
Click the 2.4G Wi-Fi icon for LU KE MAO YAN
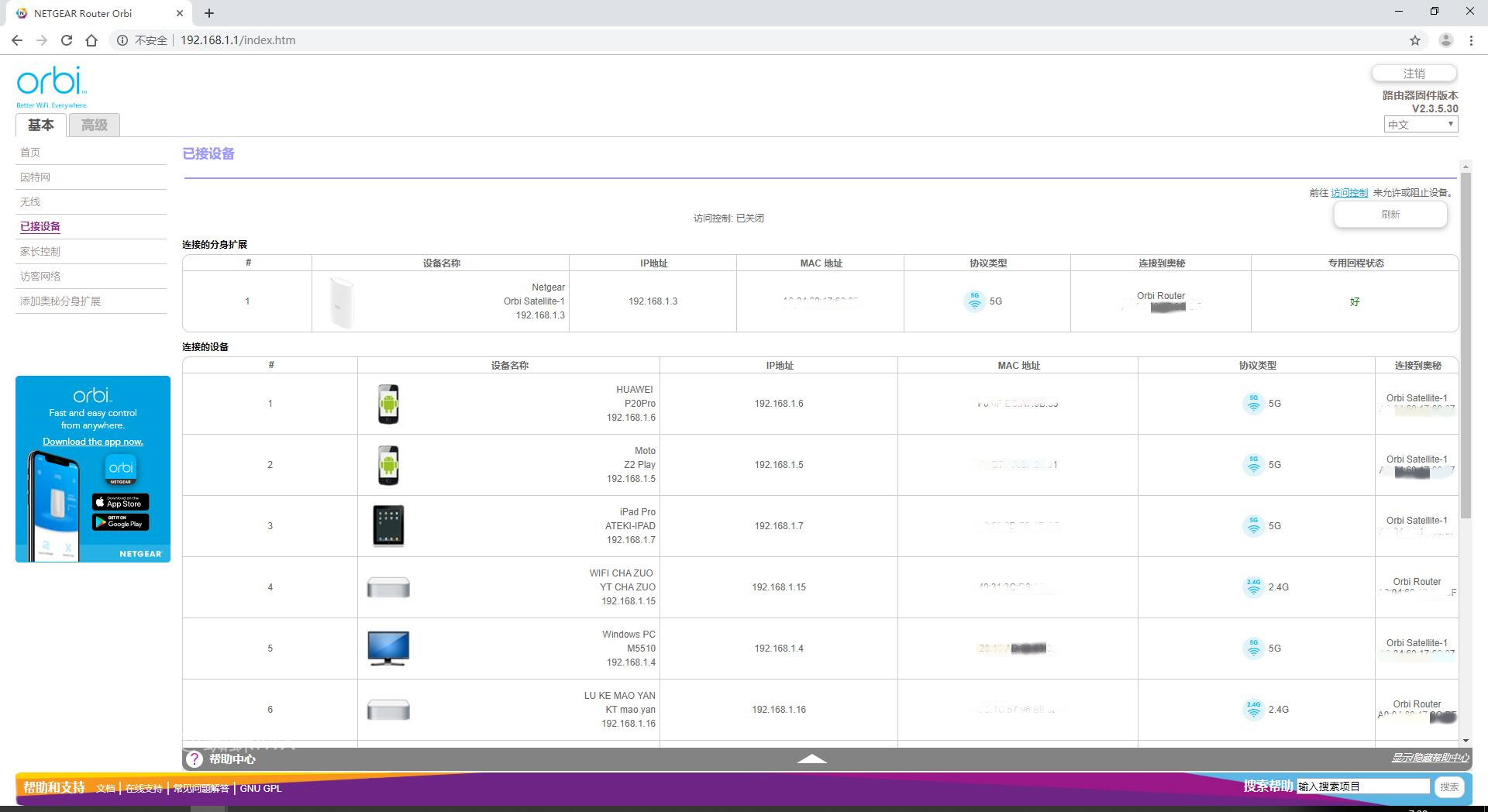1253,710
